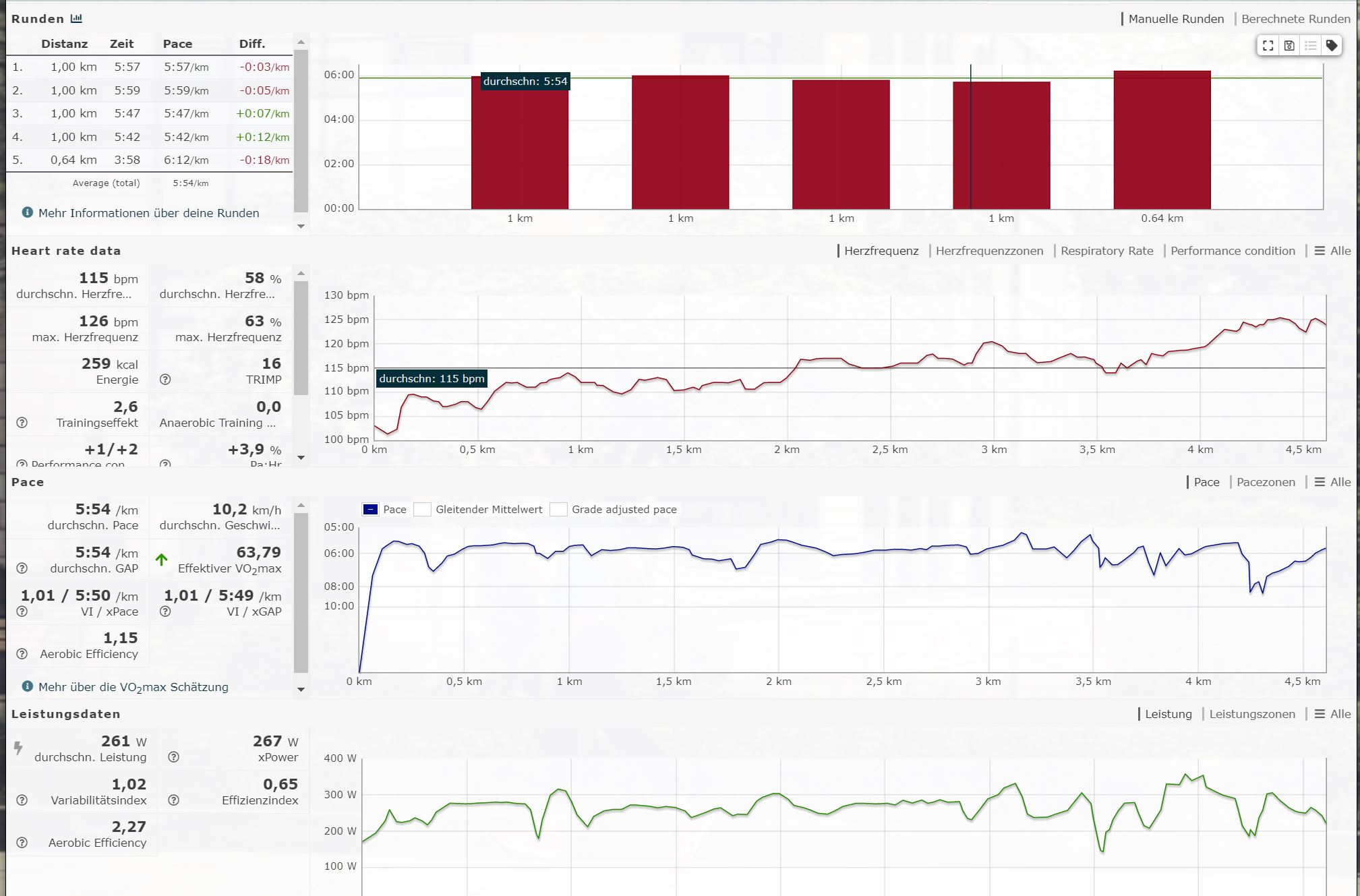Click help icon beside Trainingseffekt
The width and height of the screenshot is (1360, 896).
tap(22, 423)
